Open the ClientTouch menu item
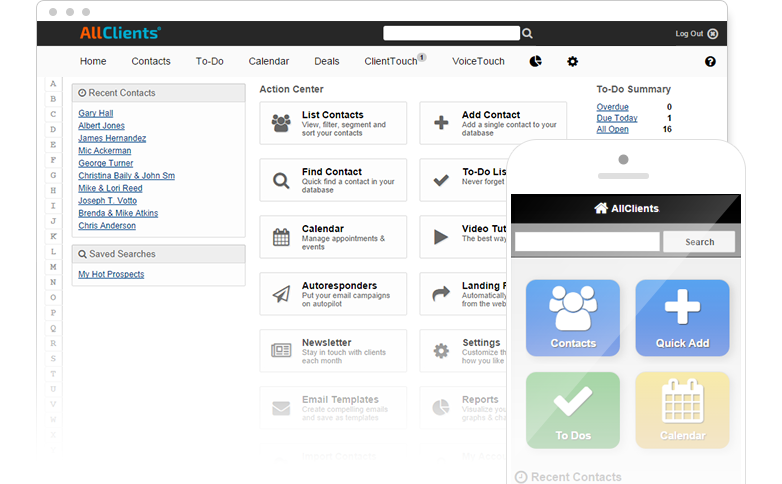Screen dimensions: 782x484 click(x=391, y=61)
